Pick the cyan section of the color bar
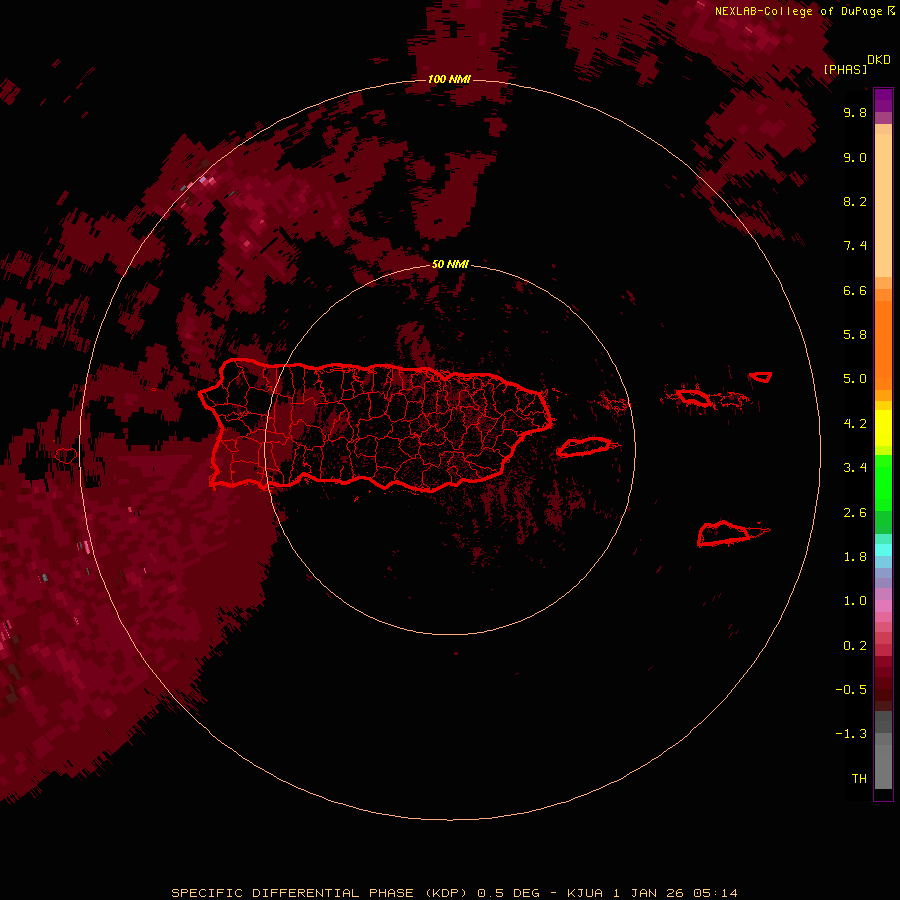 point(883,550)
